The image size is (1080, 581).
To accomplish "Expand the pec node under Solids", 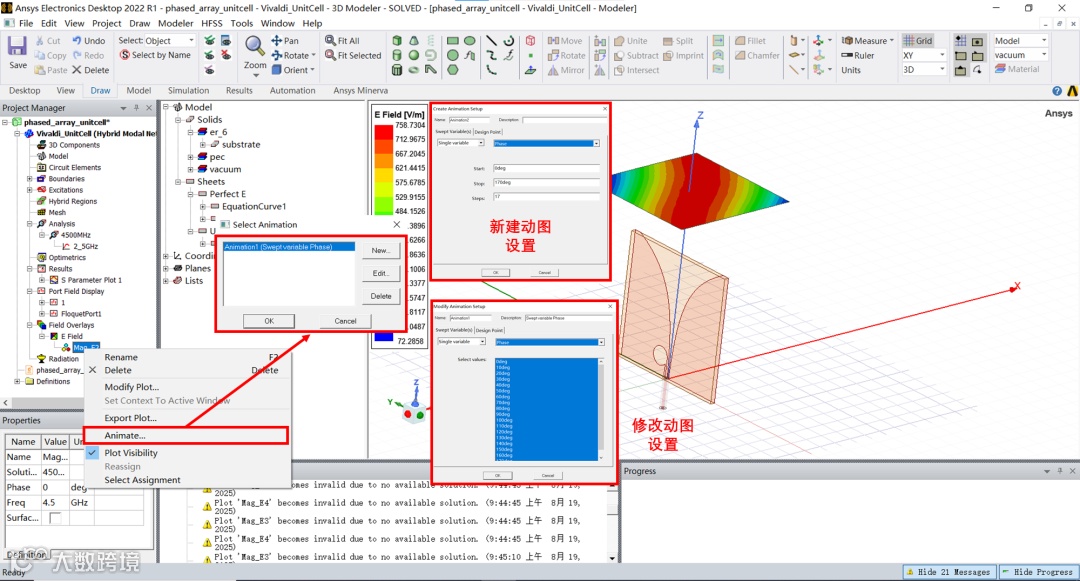I will 191,157.
